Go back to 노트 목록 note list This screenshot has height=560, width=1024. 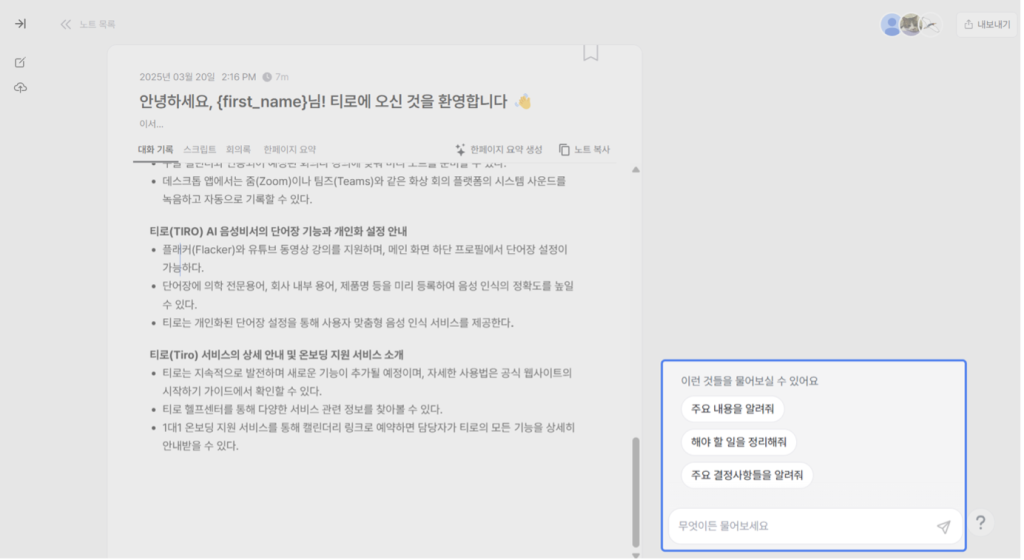[x=87, y=24]
